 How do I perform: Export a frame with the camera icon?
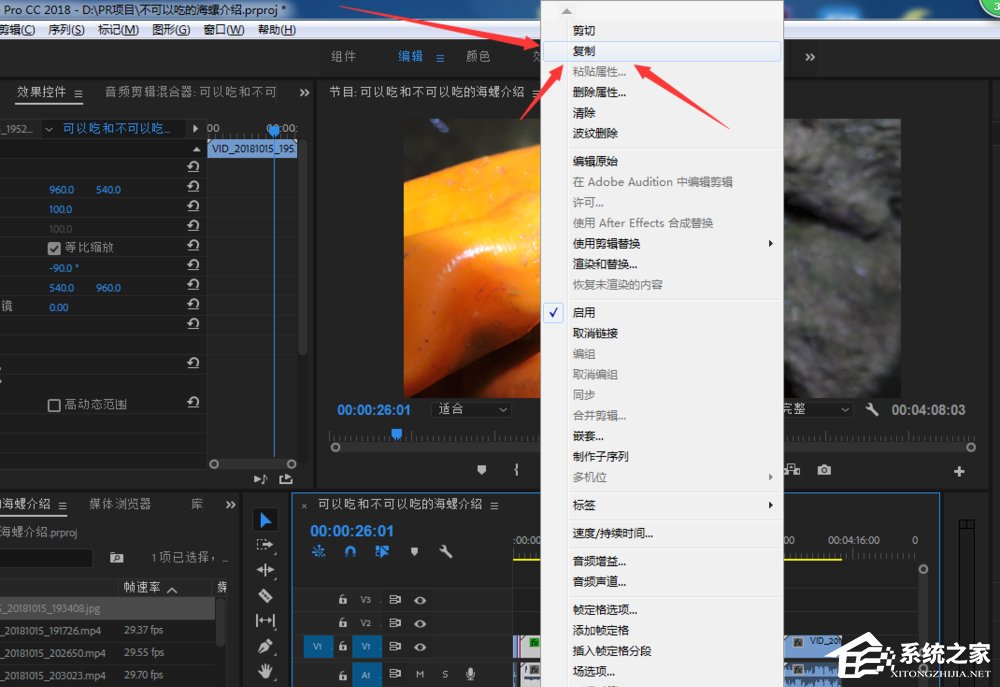(823, 468)
